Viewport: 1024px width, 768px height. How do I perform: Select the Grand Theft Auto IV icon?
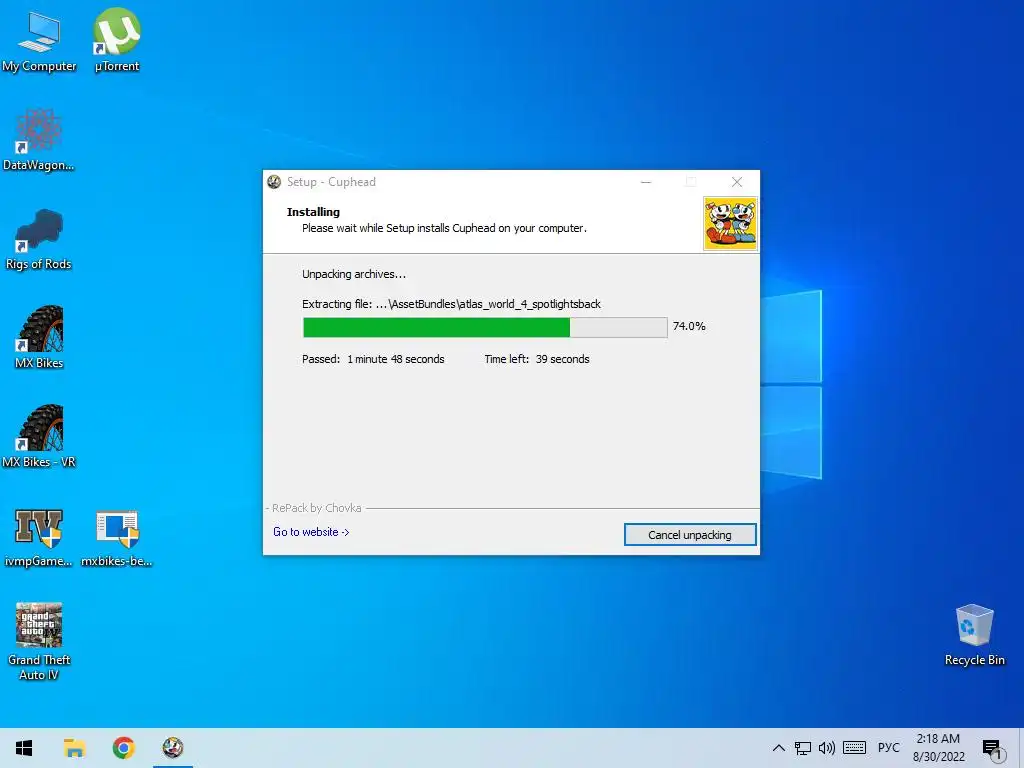pyautogui.click(x=39, y=641)
